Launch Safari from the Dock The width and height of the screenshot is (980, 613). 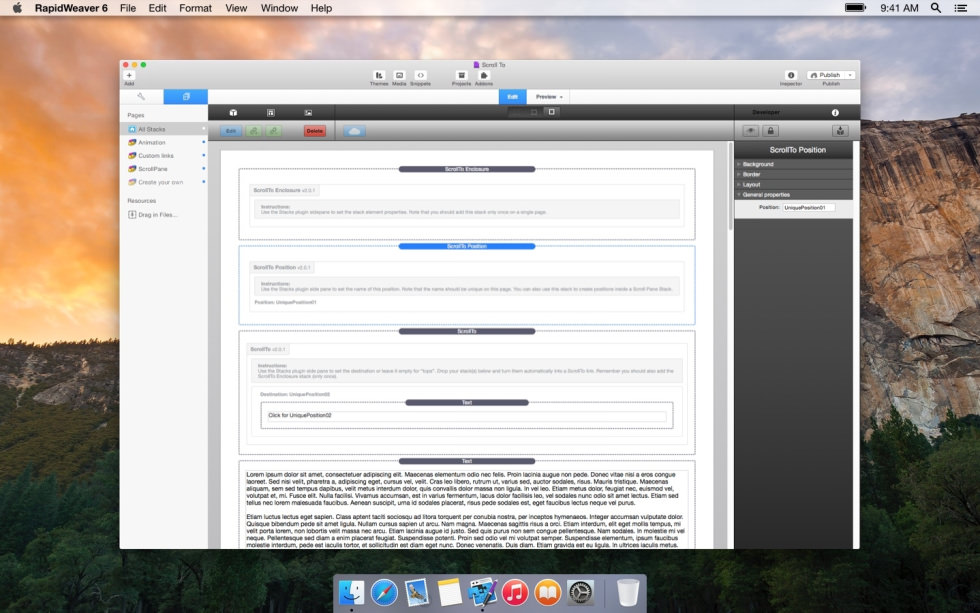384,592
